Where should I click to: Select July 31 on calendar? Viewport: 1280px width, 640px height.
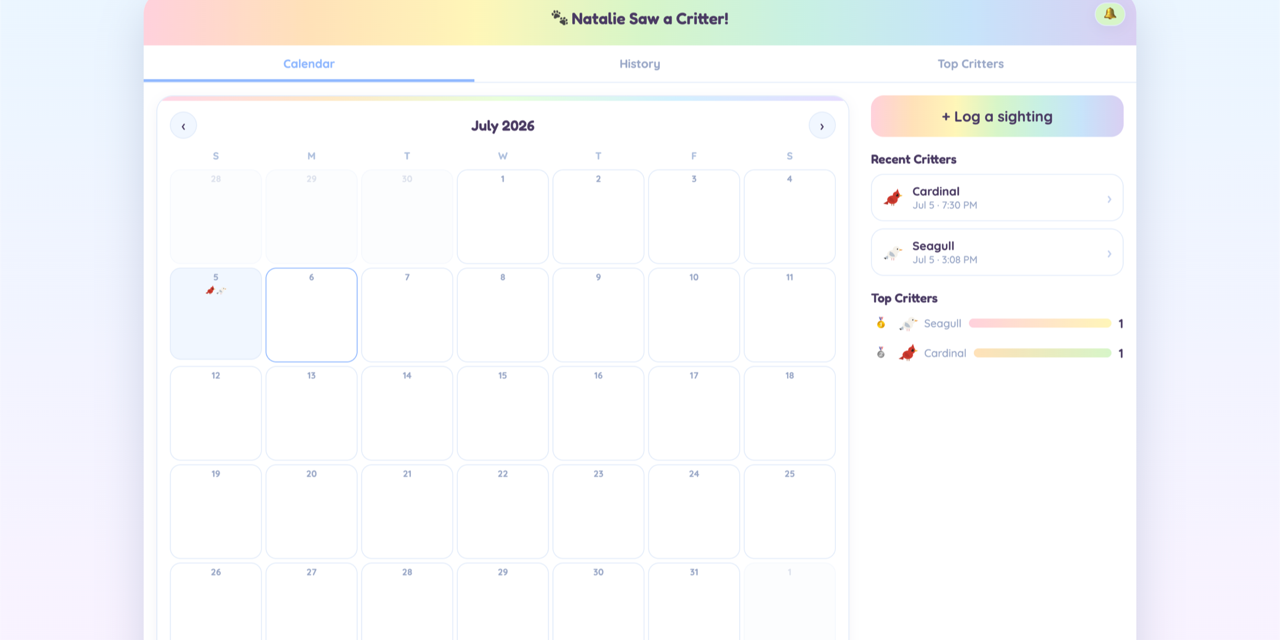(694, 600)
